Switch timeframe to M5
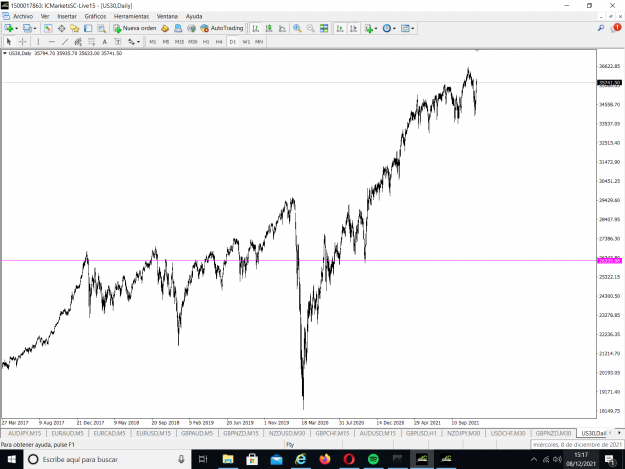625x469 pixels. (166, 41)
